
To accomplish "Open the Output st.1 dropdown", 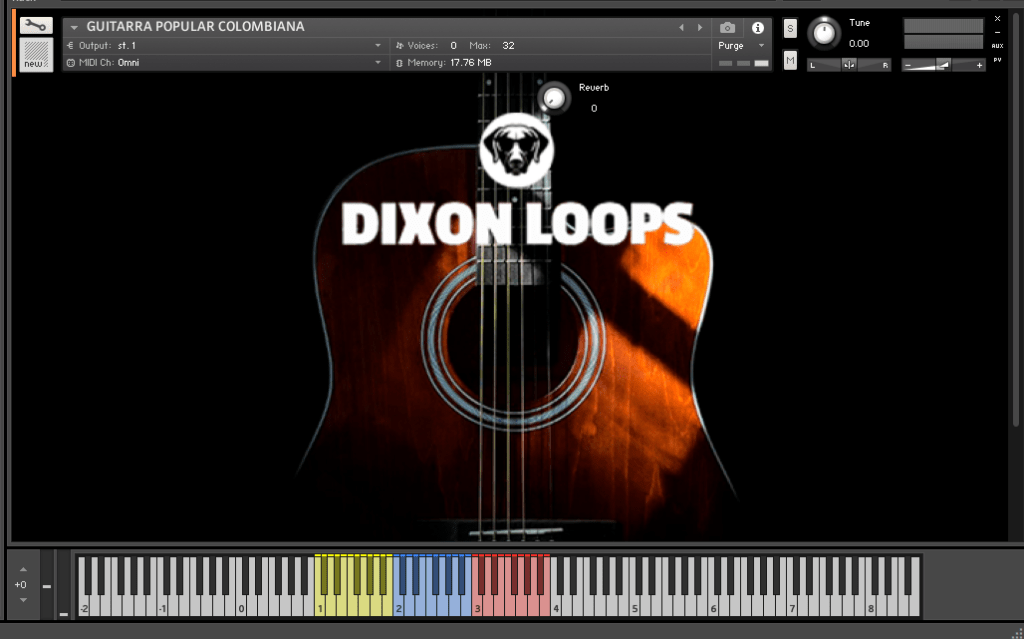I will pyautogui.click(x=378, y=46).
